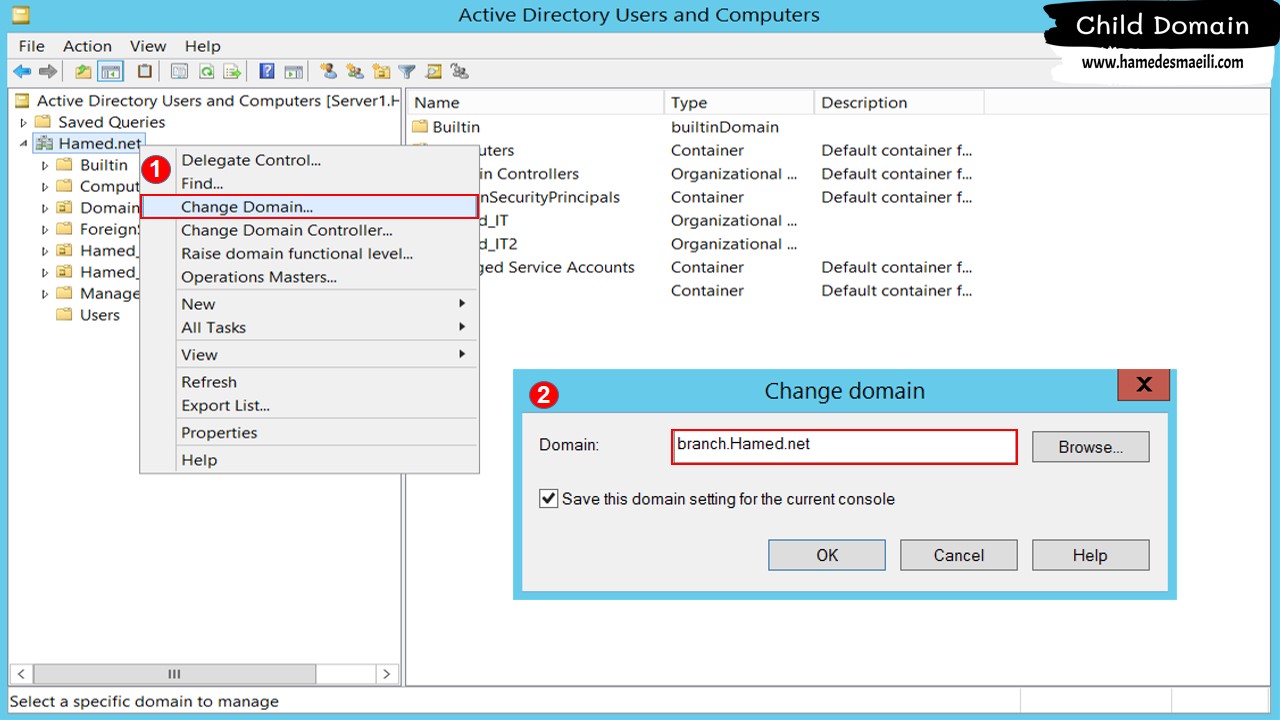Click the Find objects toolbar icon

click(433, 71)
